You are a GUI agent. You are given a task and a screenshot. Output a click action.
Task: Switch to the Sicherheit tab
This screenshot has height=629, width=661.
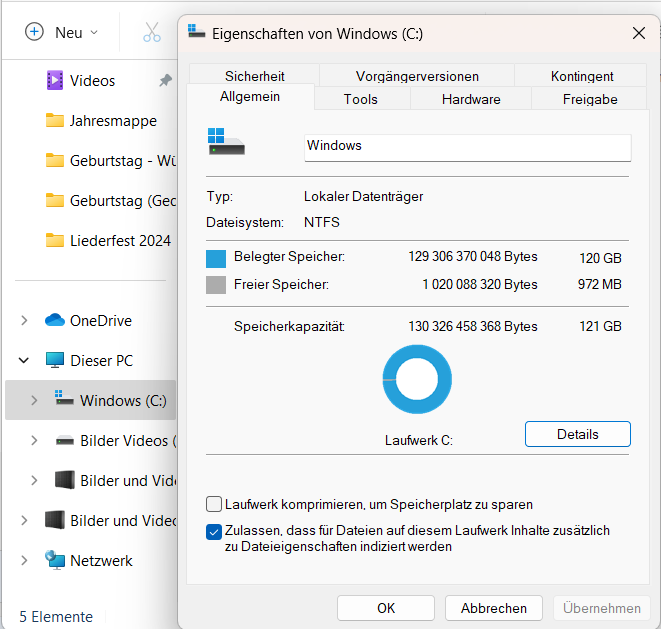point(255,75)
